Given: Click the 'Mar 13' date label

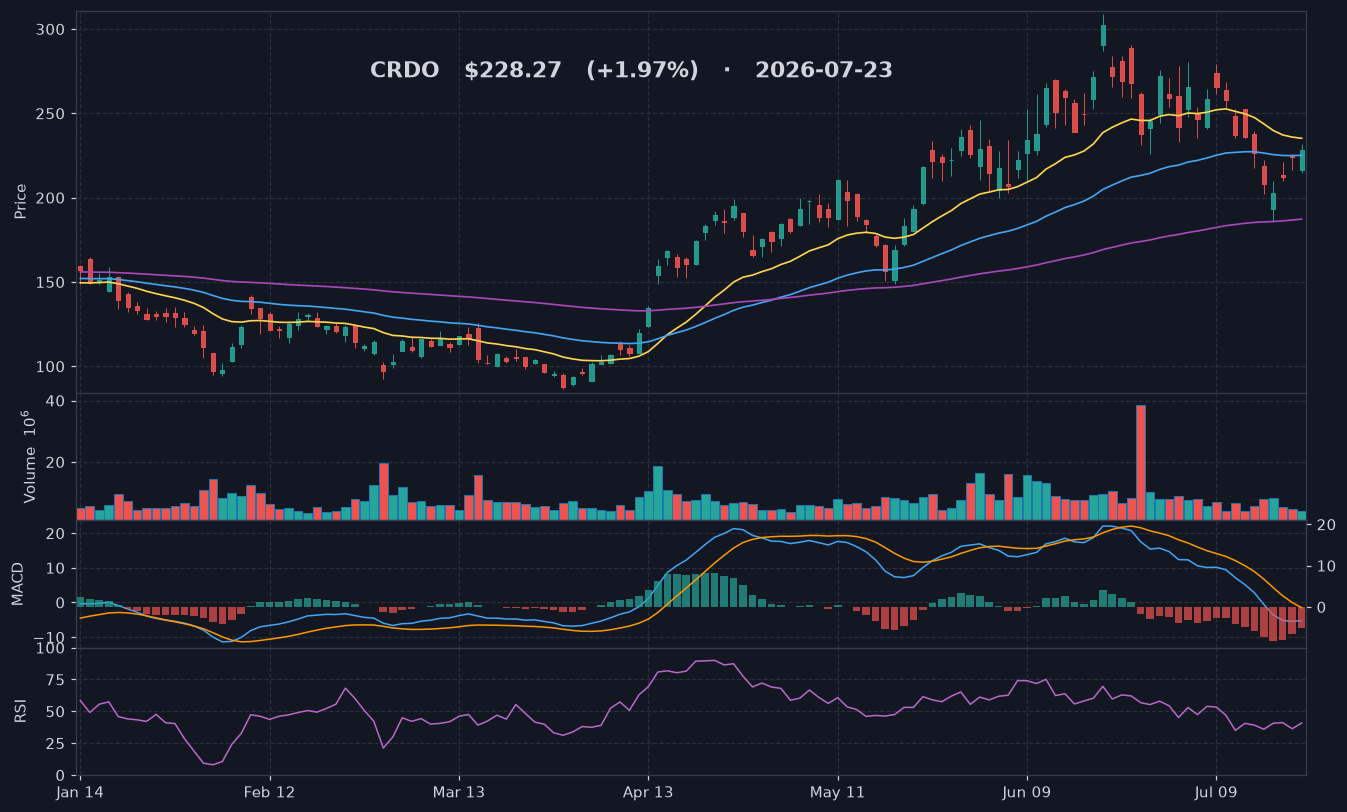Looking at the screenshot, I should (x=459, y=792).
